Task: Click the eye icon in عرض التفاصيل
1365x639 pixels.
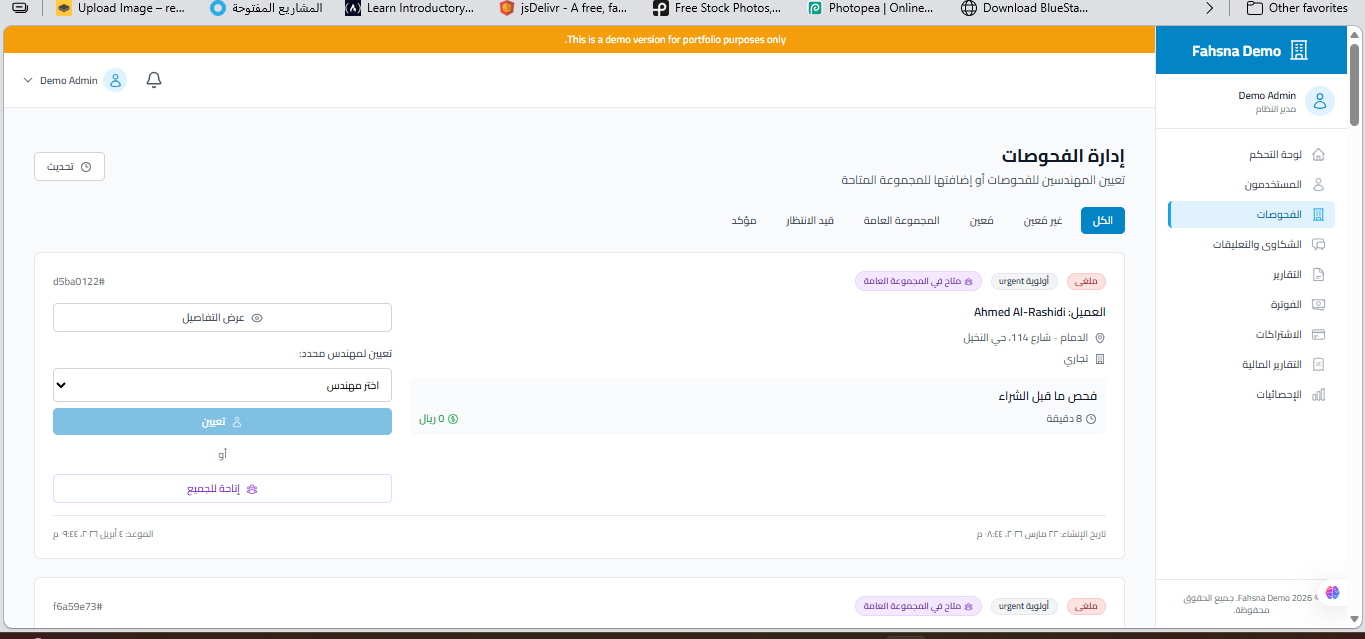Action: coord(257,318)
